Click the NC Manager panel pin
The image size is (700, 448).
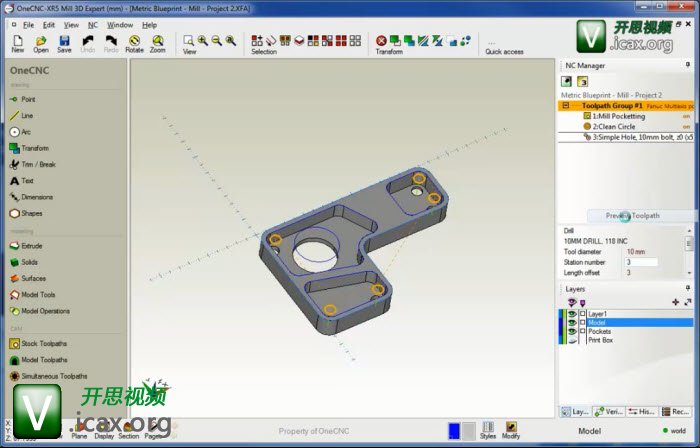pyautogui.click(x=688, y=65)
